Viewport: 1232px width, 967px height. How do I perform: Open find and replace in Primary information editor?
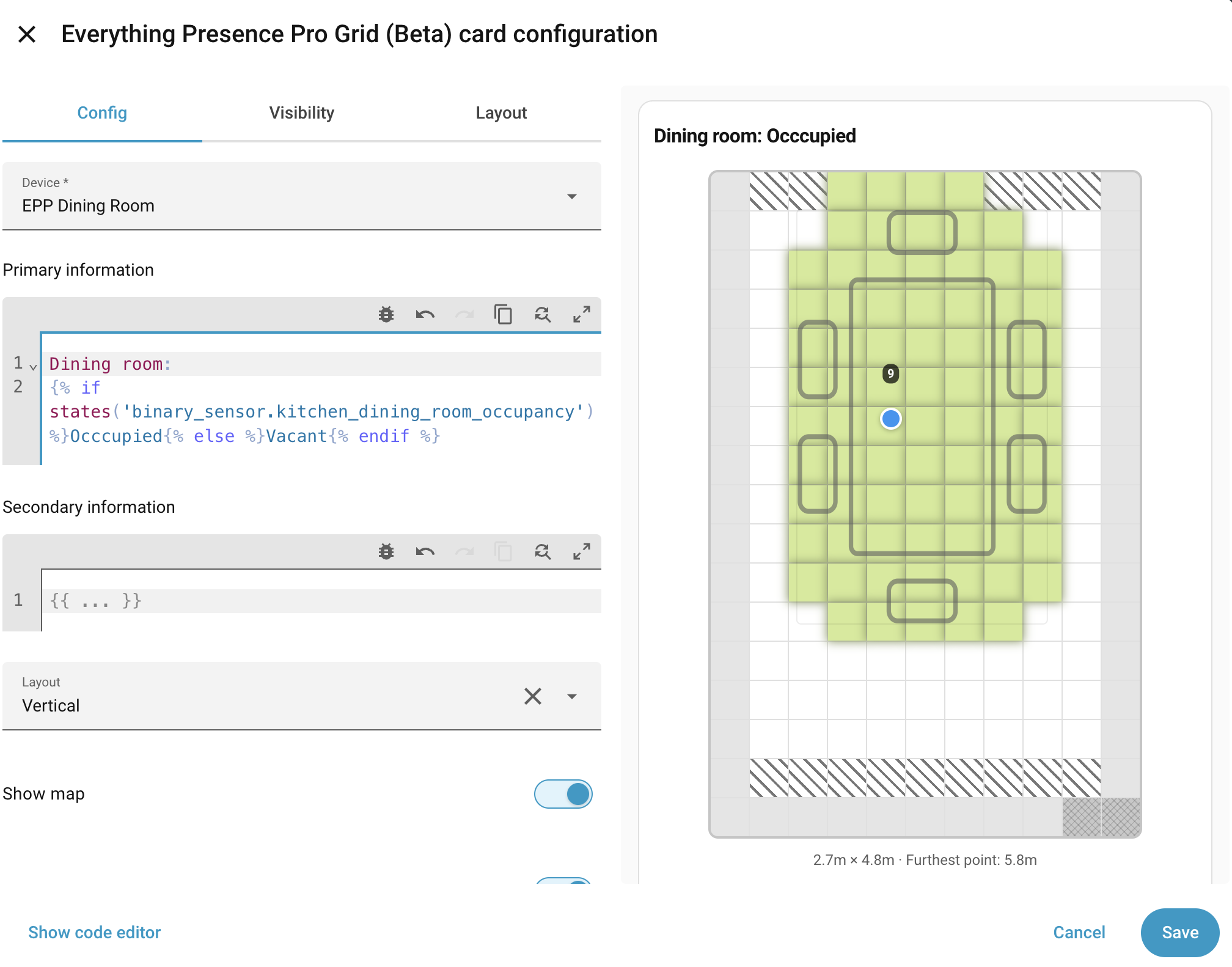543,315
